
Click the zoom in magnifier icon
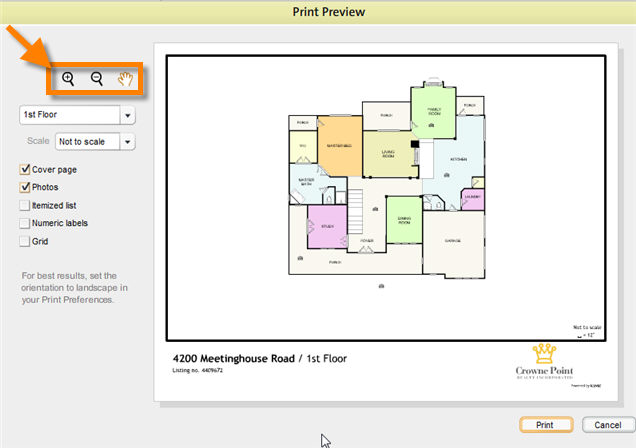click(68, 79)
